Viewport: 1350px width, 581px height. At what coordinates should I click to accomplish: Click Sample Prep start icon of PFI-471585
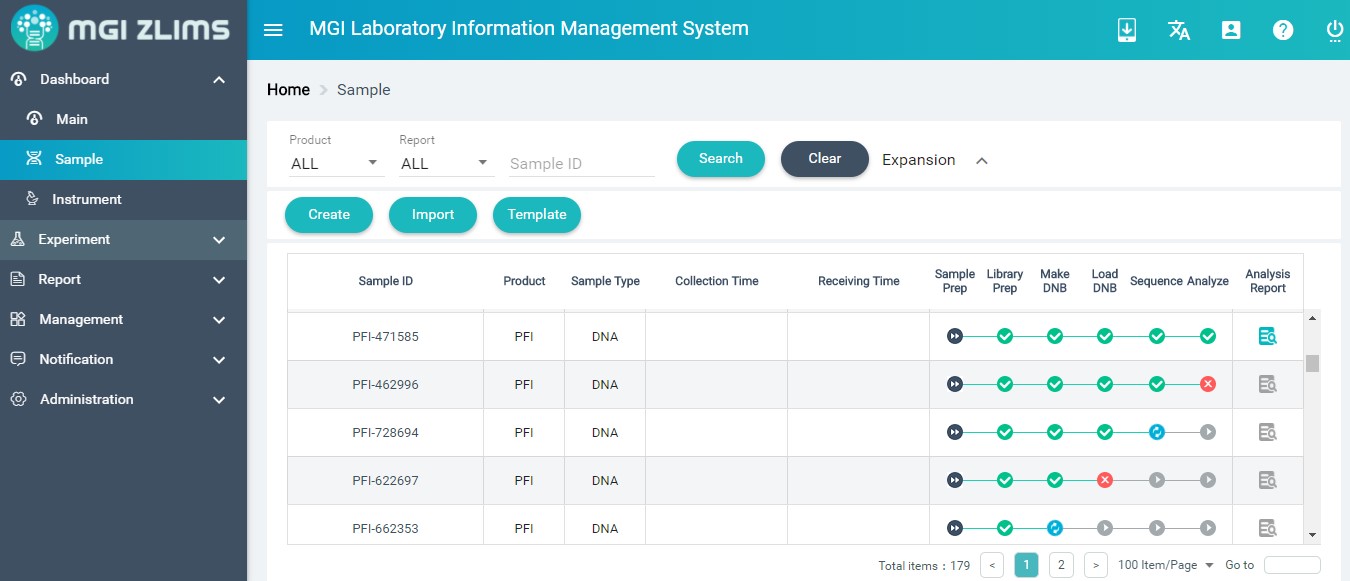pyautogui.click(x=955, y=336)
